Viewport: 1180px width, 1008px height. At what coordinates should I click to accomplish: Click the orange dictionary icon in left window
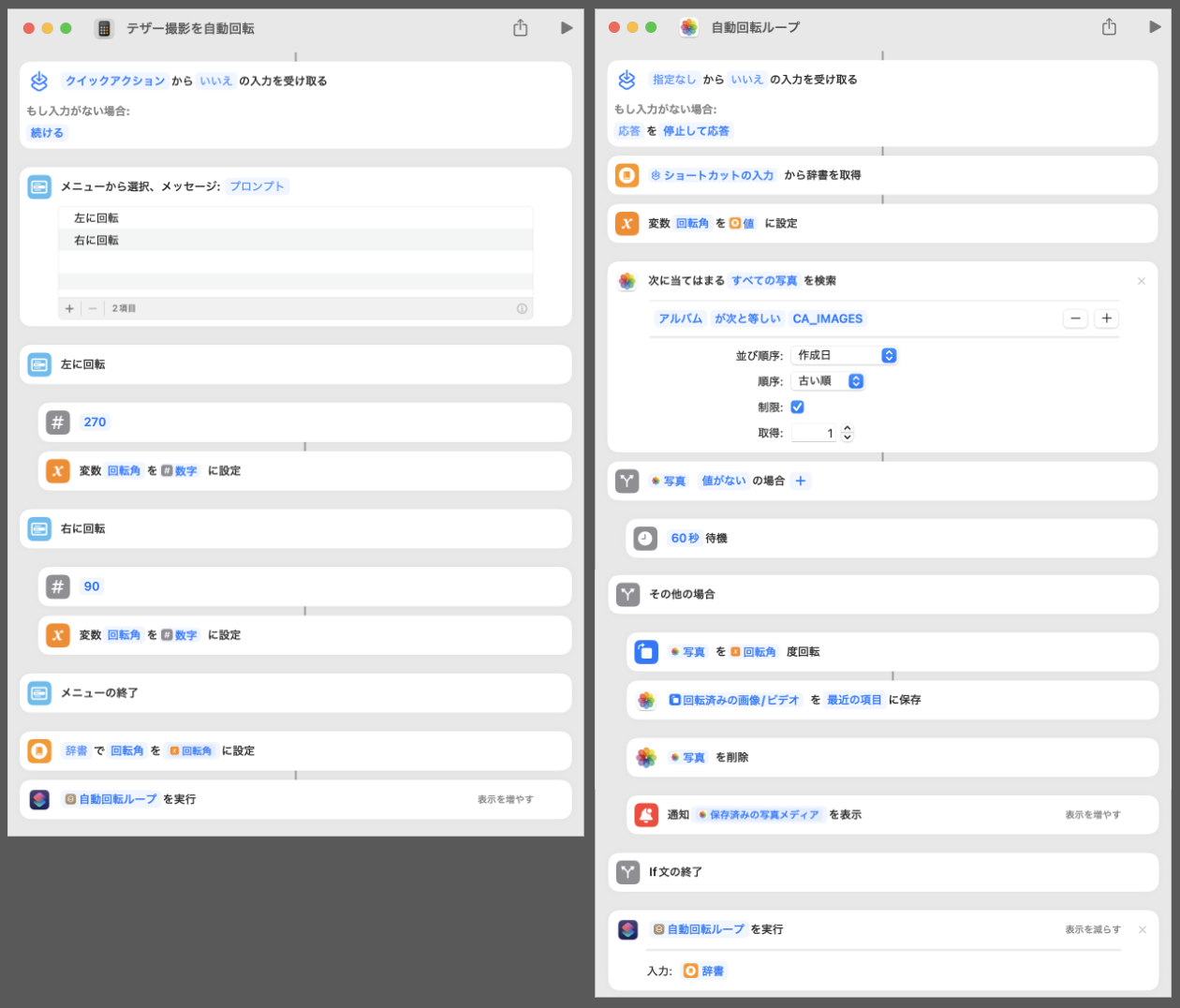[39, 751]
